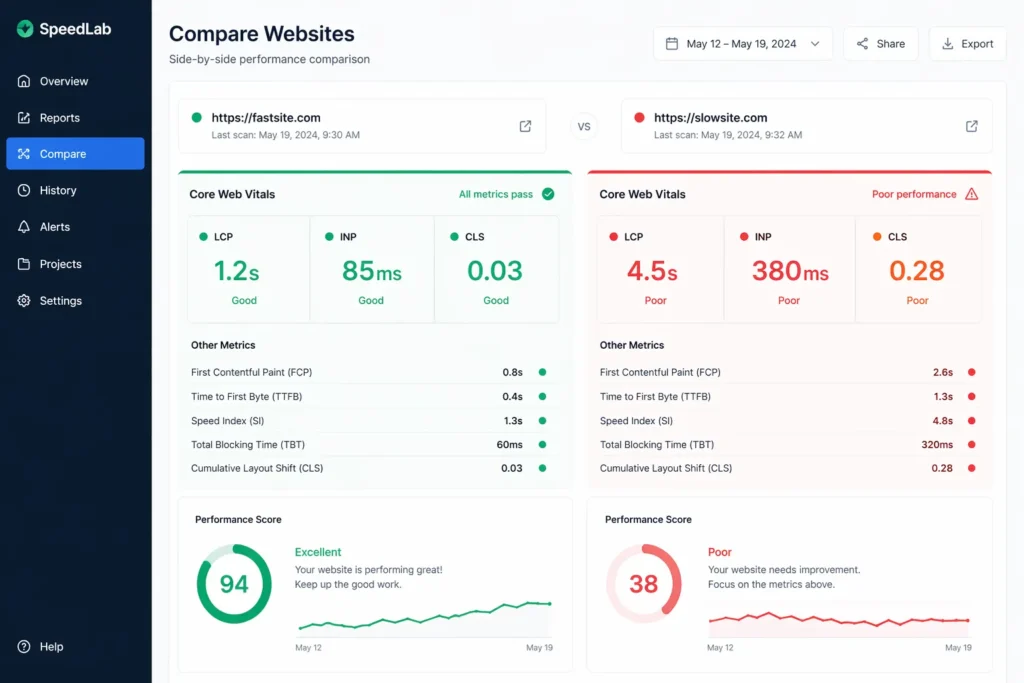Click the 0.8s First Contentful Paint value
1024x683 pixels.
[x=513, y=372]
